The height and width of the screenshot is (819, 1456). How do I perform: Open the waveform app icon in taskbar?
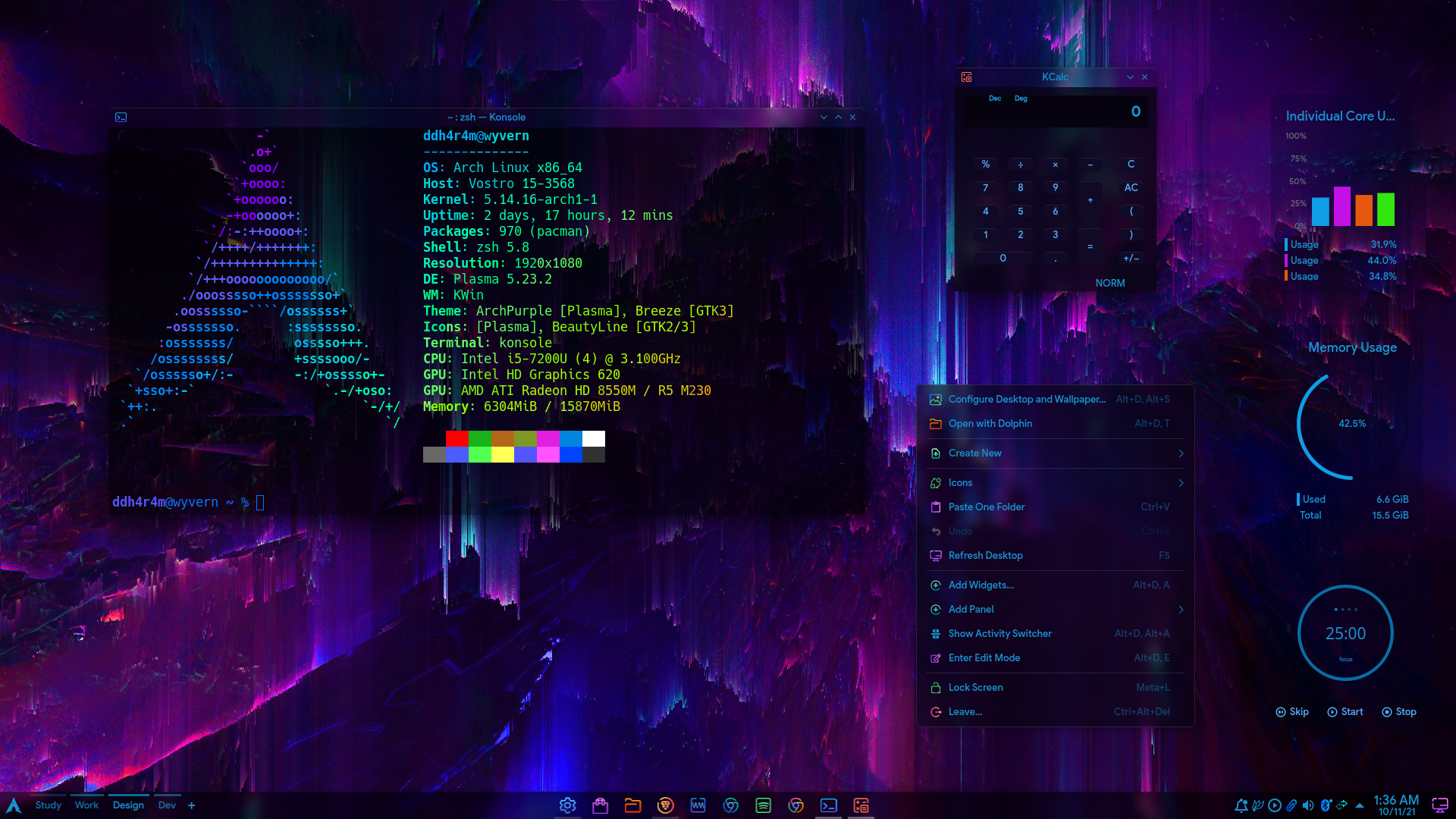point(698,805)
